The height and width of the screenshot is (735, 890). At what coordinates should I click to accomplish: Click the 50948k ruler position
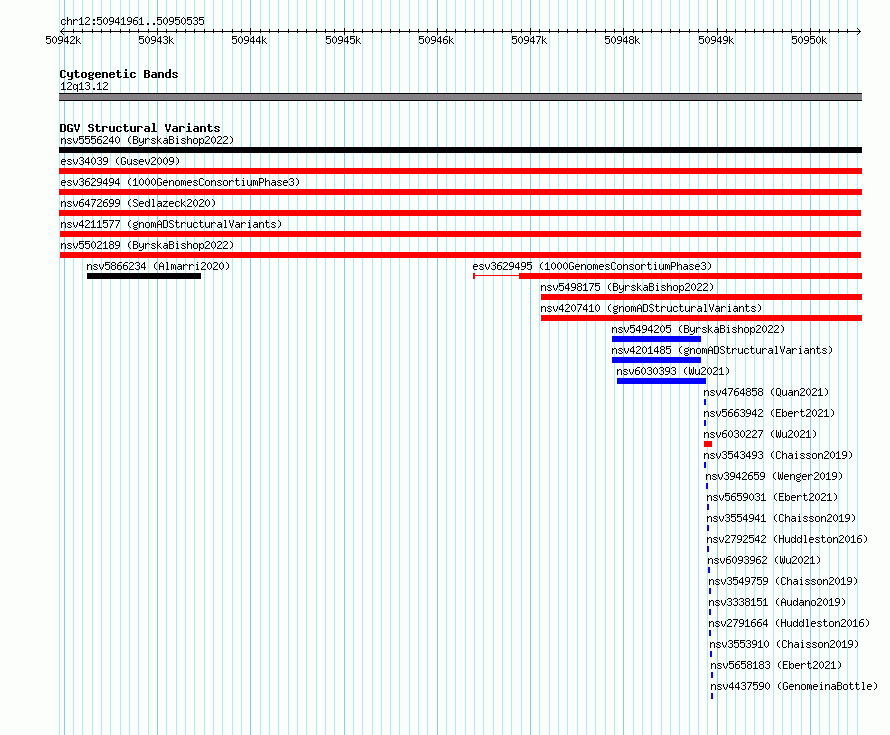coord(622,40)
